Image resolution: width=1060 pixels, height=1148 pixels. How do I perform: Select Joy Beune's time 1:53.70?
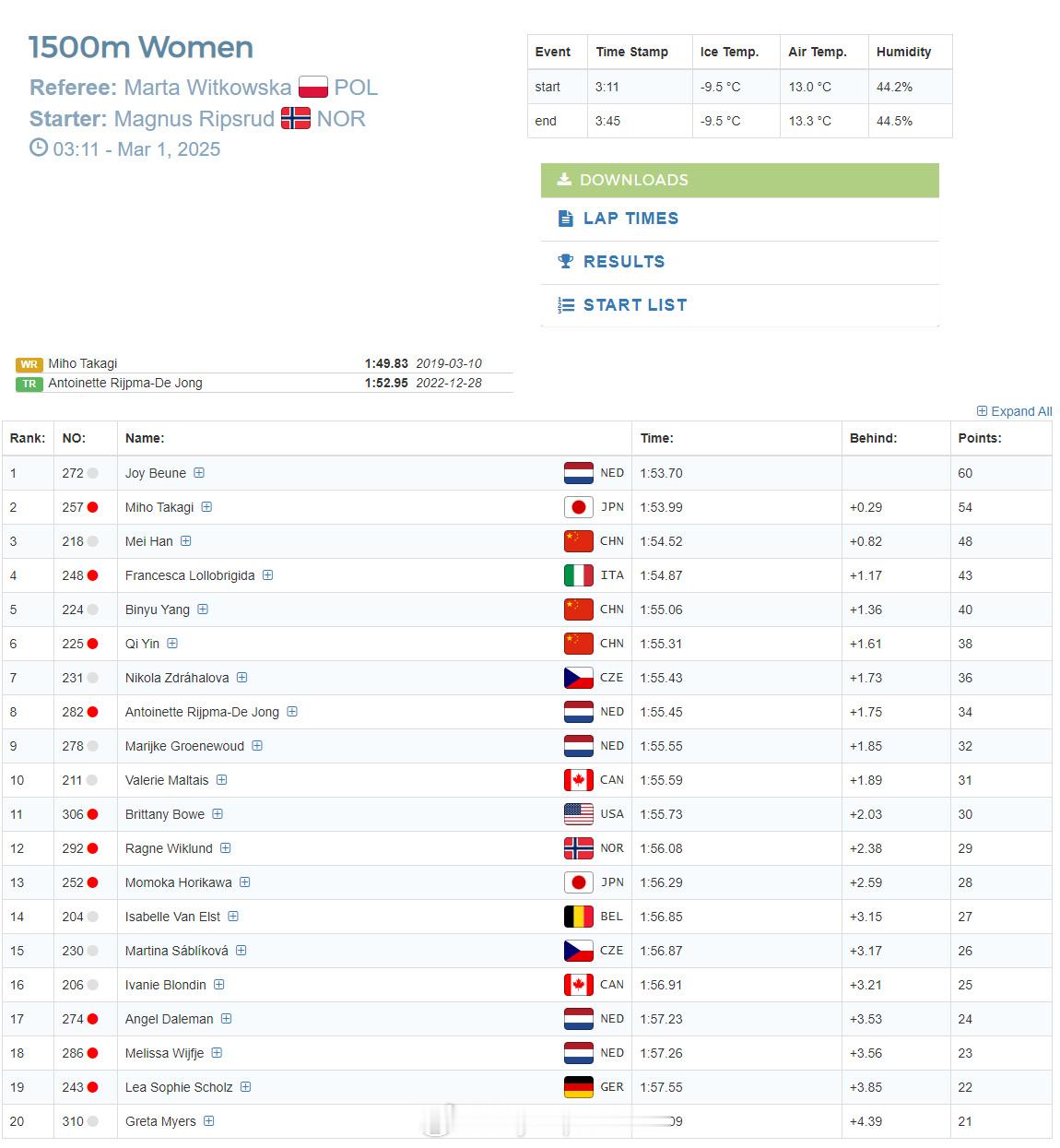pos(661,473)
